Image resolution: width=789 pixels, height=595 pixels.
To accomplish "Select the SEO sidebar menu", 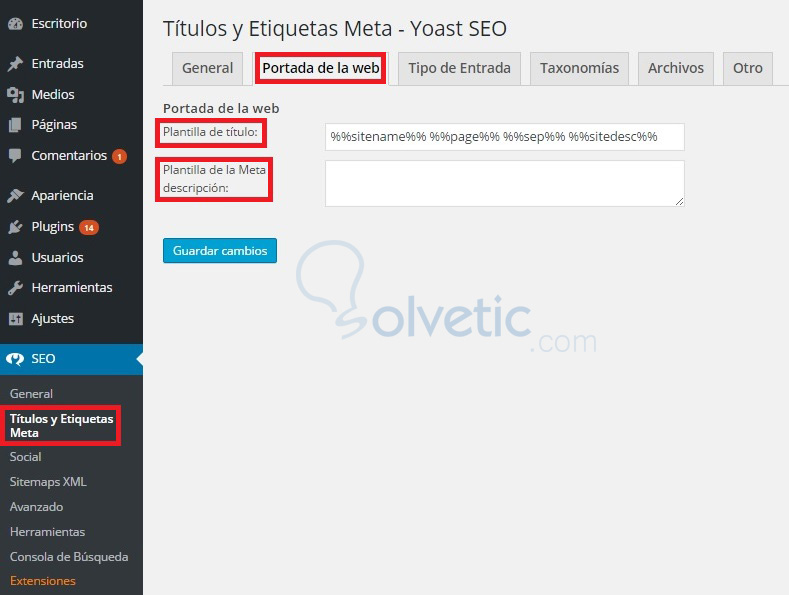I will tap(71, 359).
